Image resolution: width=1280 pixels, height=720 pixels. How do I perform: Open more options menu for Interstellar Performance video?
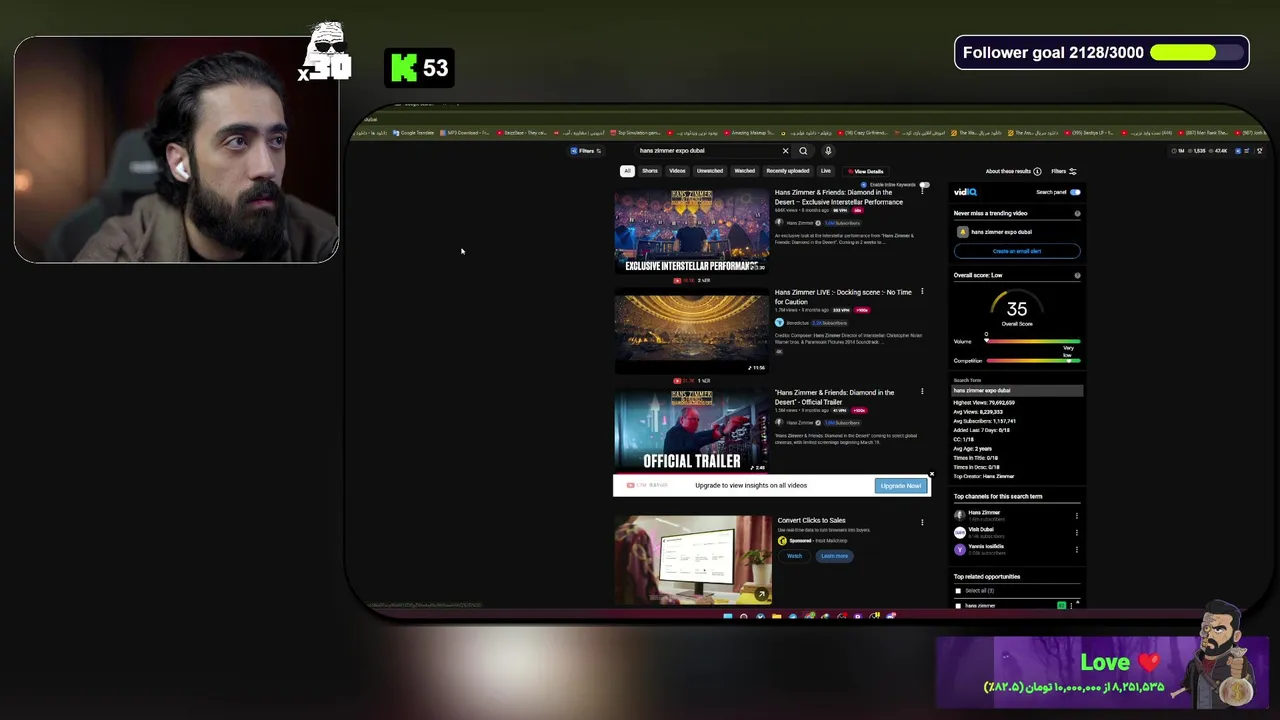point(922,192)
